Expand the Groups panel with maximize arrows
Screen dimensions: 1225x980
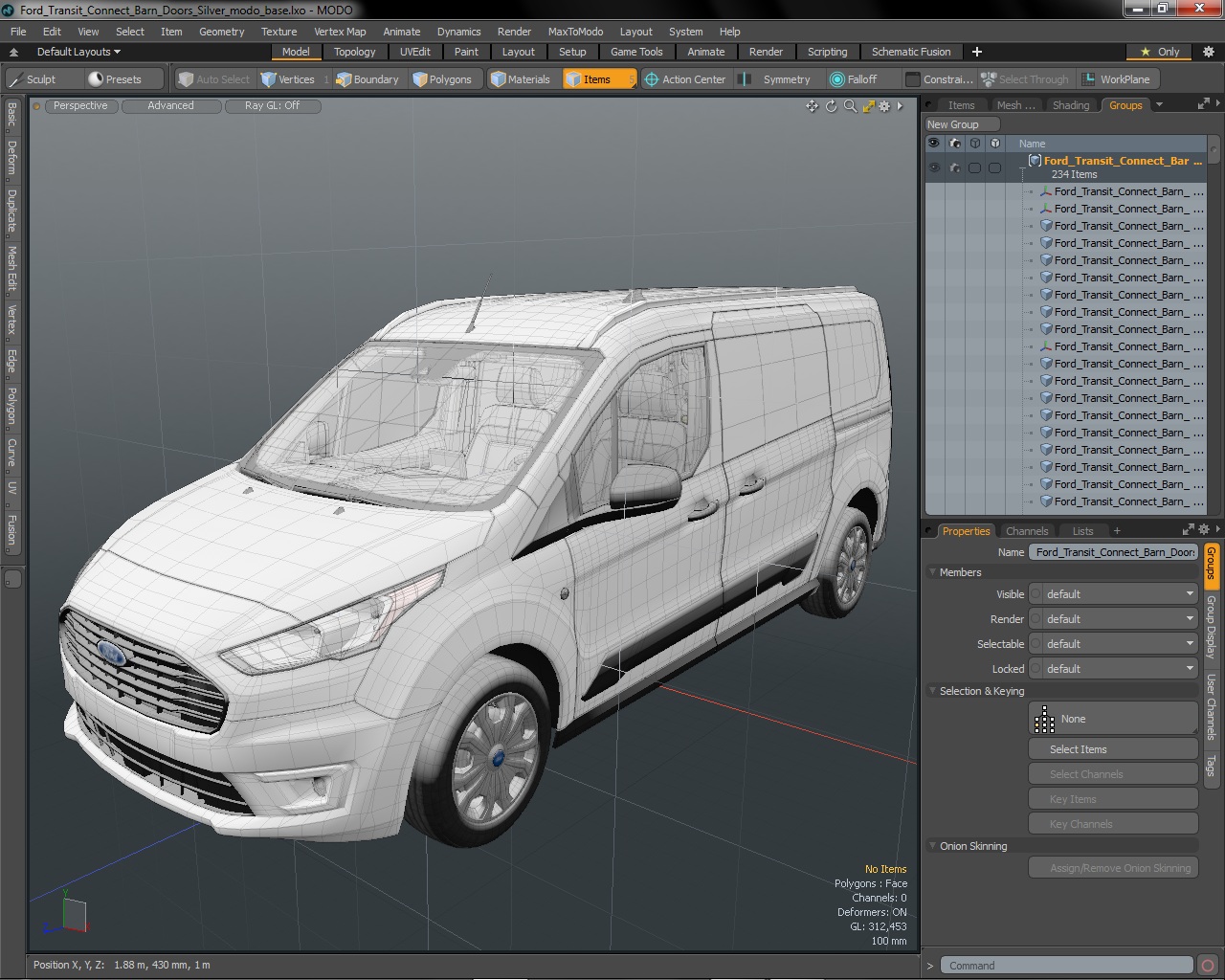[1203, 104]
